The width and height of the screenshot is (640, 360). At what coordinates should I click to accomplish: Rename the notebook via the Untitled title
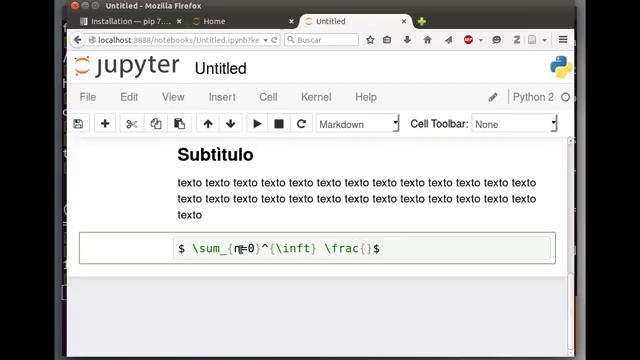(220, 68)
